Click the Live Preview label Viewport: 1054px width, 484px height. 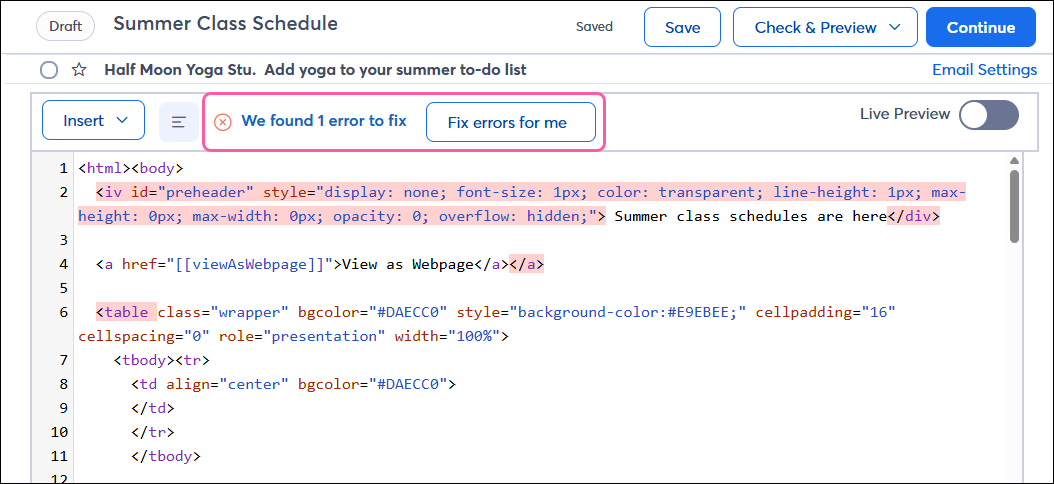coord(905,114)
